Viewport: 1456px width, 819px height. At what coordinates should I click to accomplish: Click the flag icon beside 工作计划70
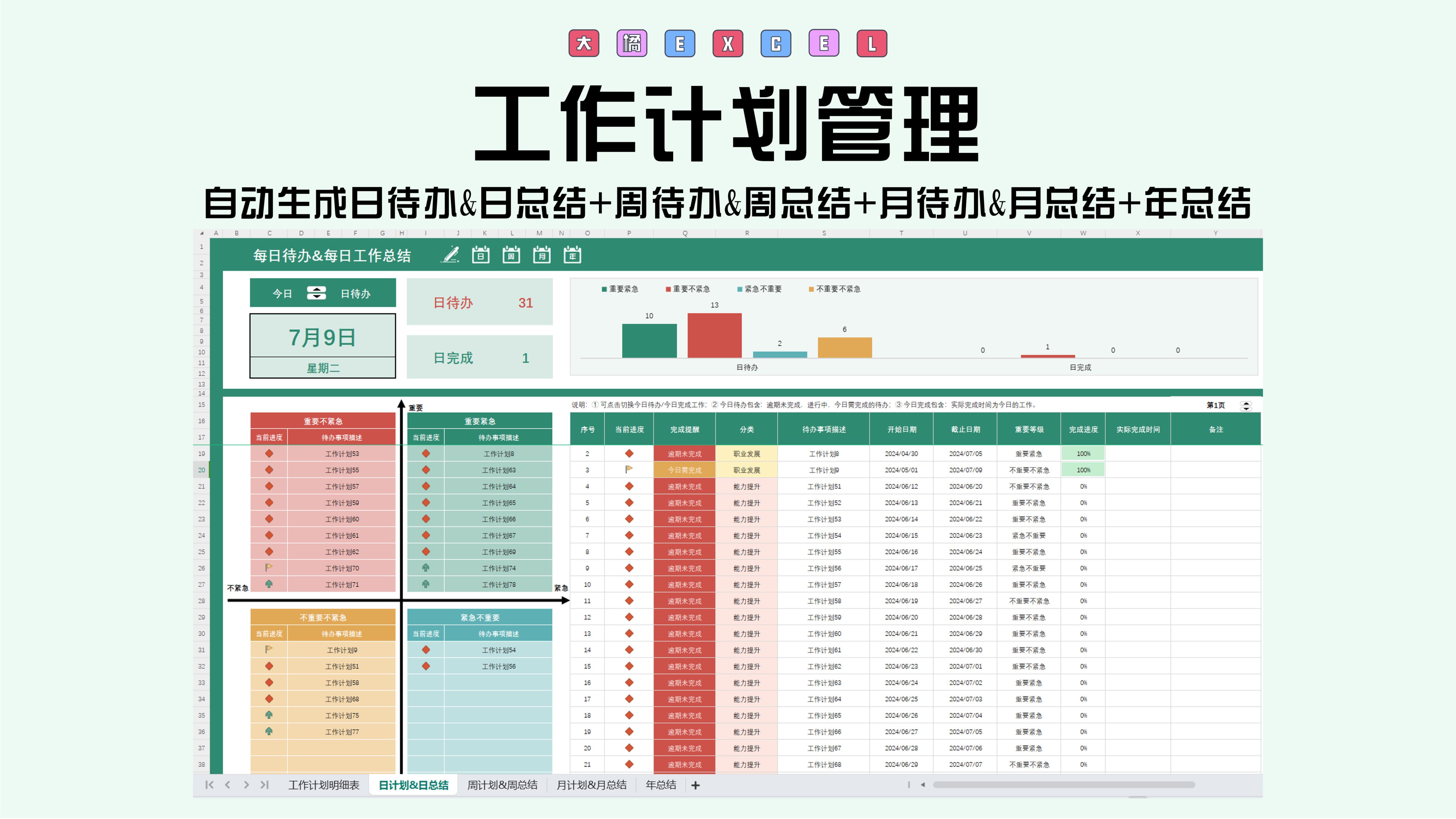pyautogui.click(x=269, y=567)
